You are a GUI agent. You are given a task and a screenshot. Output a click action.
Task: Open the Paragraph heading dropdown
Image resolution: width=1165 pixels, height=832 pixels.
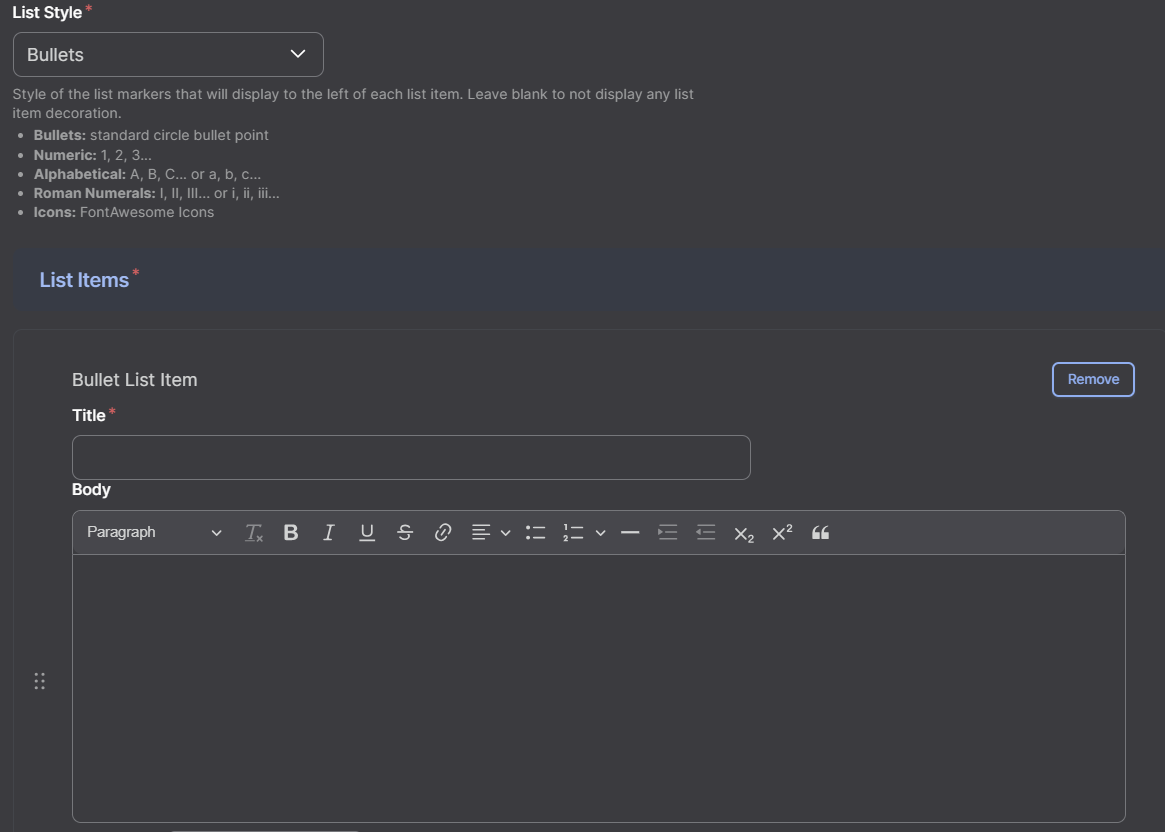point(154,533)
